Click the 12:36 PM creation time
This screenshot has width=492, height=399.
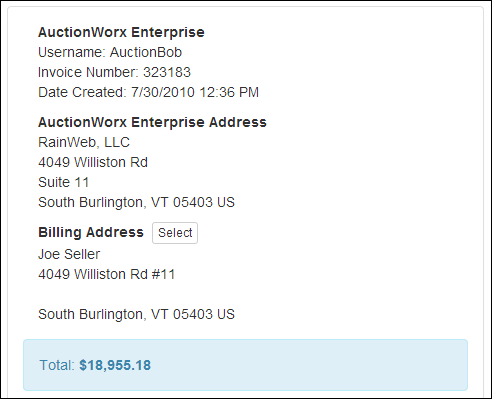pyautogui.click(x=229, y=92)
